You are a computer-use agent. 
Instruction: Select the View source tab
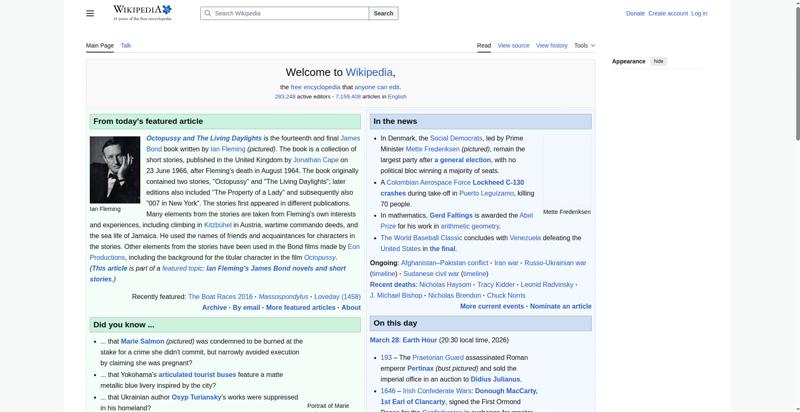tap(513, 45)
